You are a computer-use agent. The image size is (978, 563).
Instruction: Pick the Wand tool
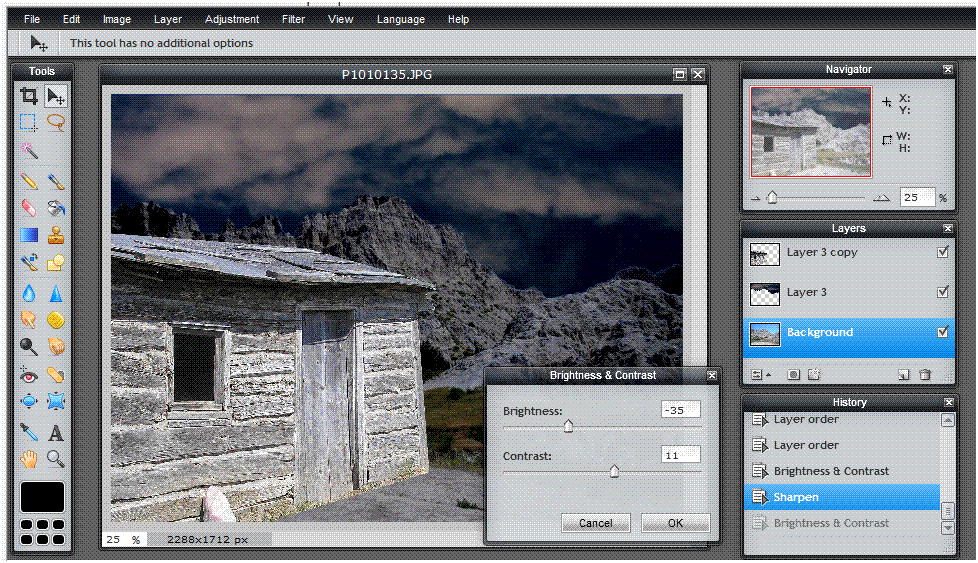[29, 151]
